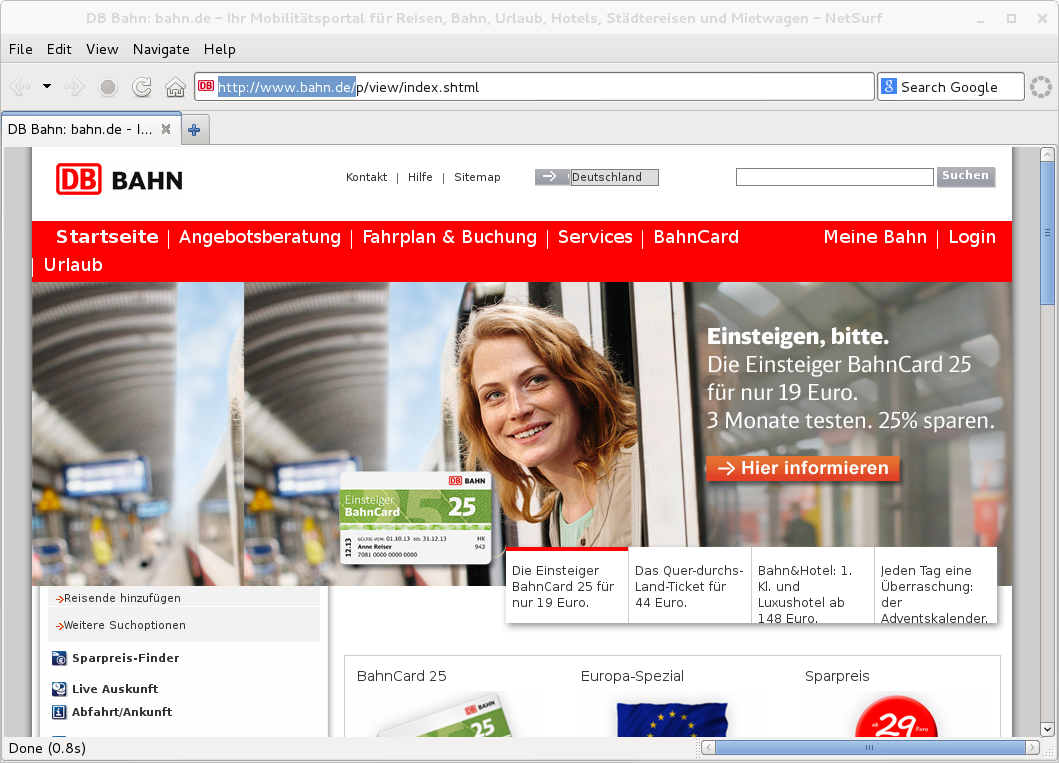This screenshot has height=763, width=1059.
Task: Click the Forward navigation arrow
Action: [x=74, y=87]
